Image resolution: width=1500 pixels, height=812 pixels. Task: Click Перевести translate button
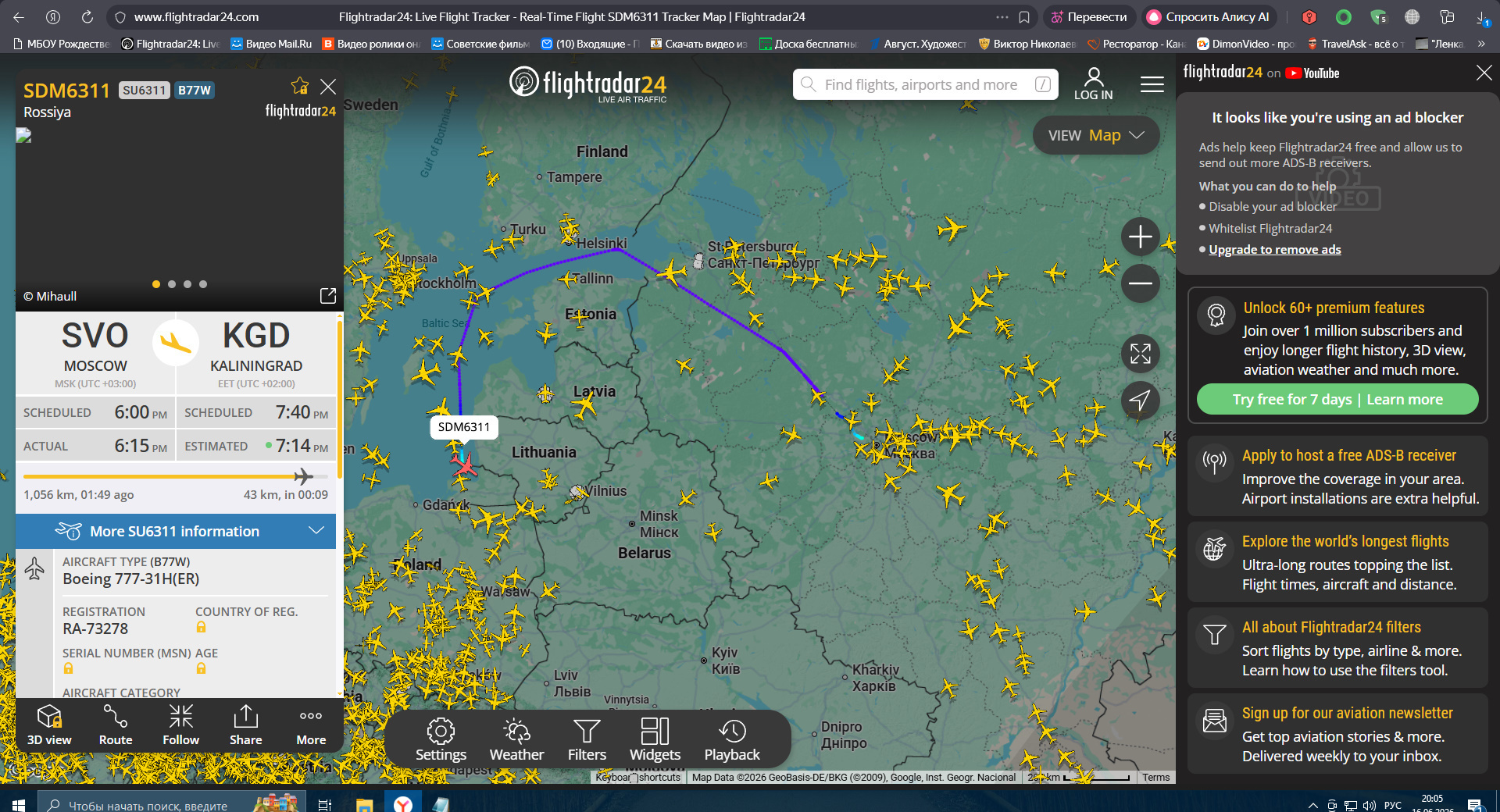point(1088,17)
